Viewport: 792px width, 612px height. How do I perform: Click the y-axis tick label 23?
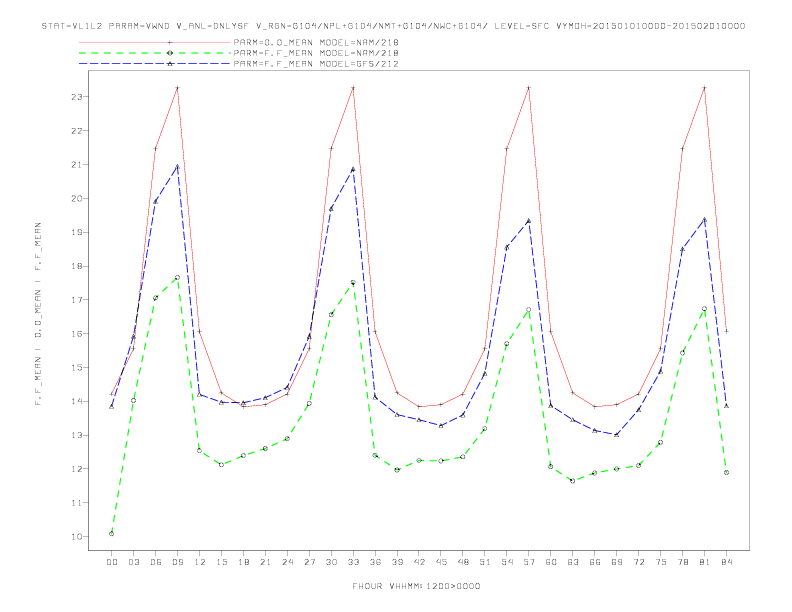pos(77,96)
